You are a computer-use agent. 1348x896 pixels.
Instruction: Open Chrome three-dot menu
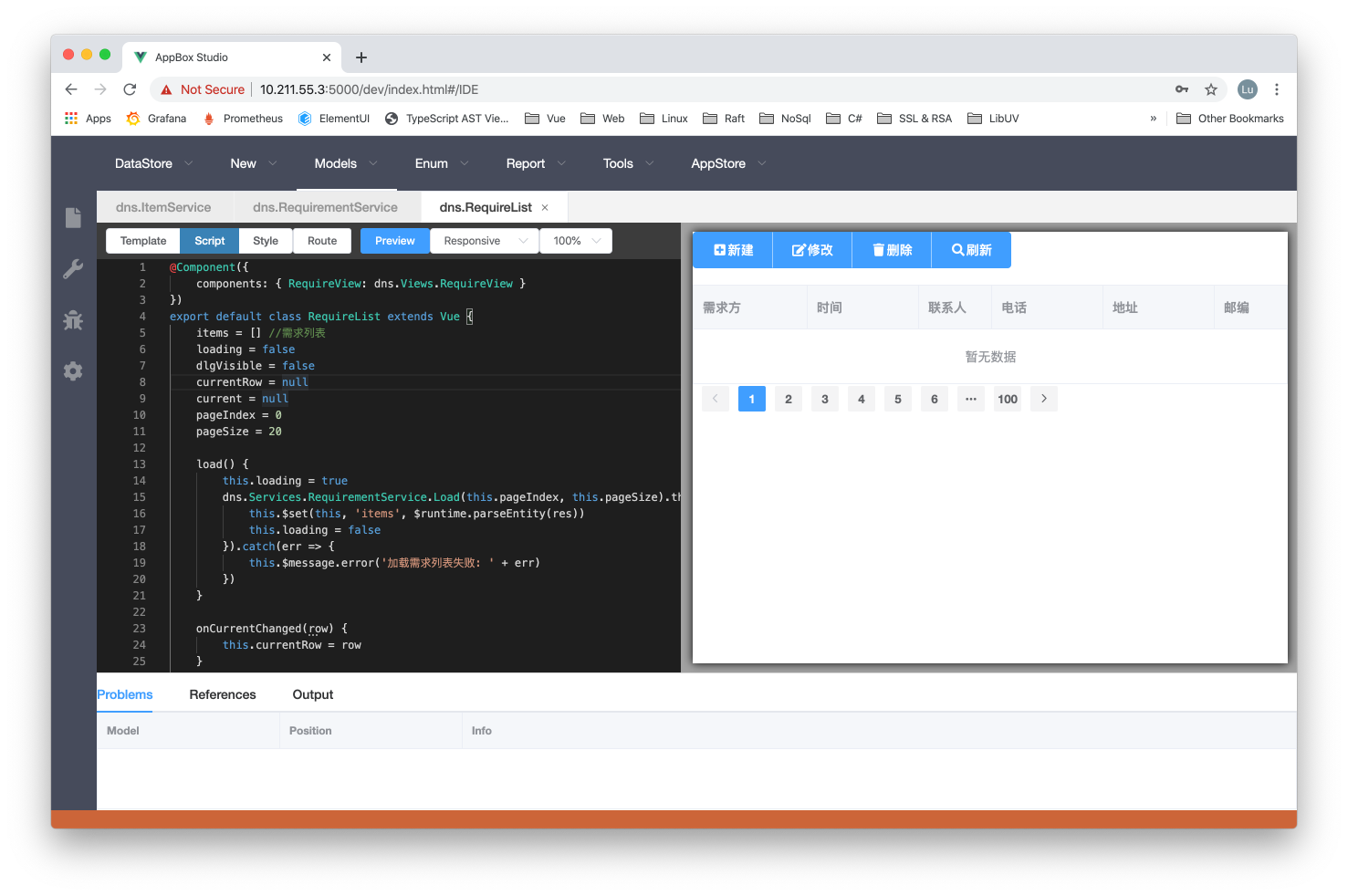1277,89
